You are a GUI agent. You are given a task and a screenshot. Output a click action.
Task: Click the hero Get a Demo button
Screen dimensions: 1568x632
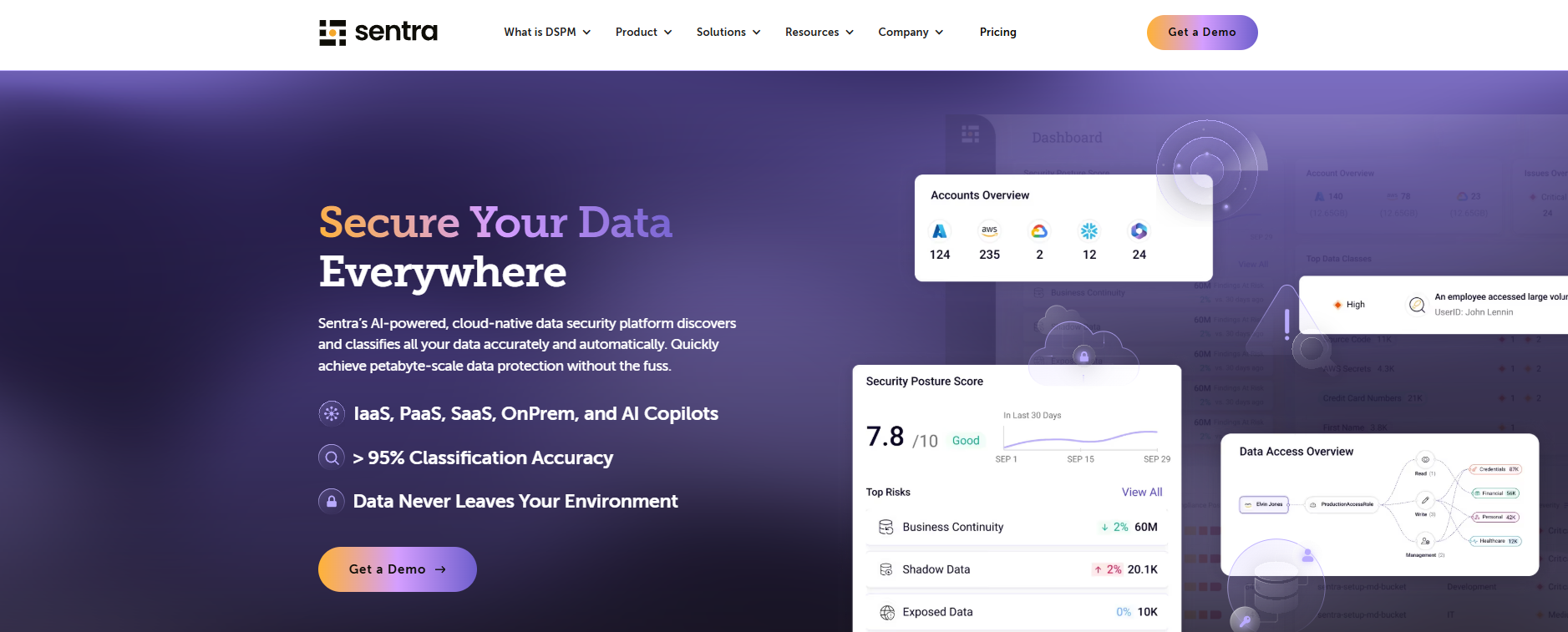click(398, 569)
